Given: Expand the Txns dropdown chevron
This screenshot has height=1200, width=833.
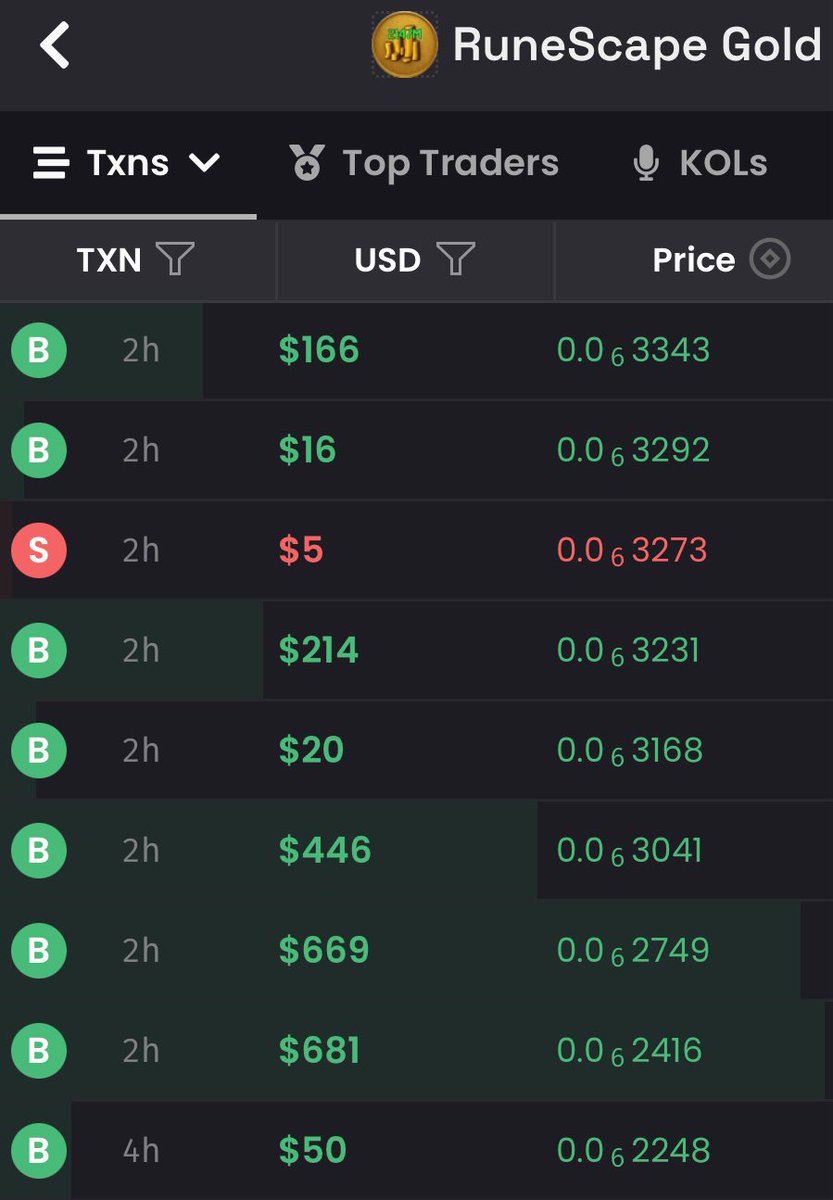Looking at the screenshot, I should coord(204,163).
